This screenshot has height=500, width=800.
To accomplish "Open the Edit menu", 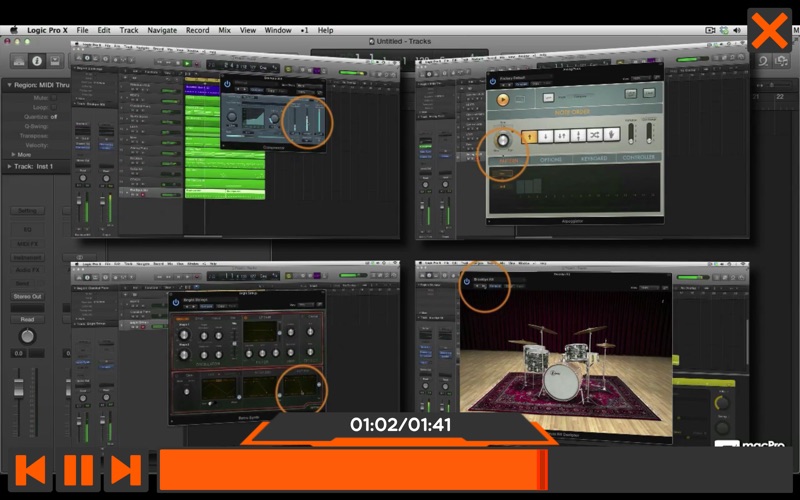I will [x=104, y=30].
